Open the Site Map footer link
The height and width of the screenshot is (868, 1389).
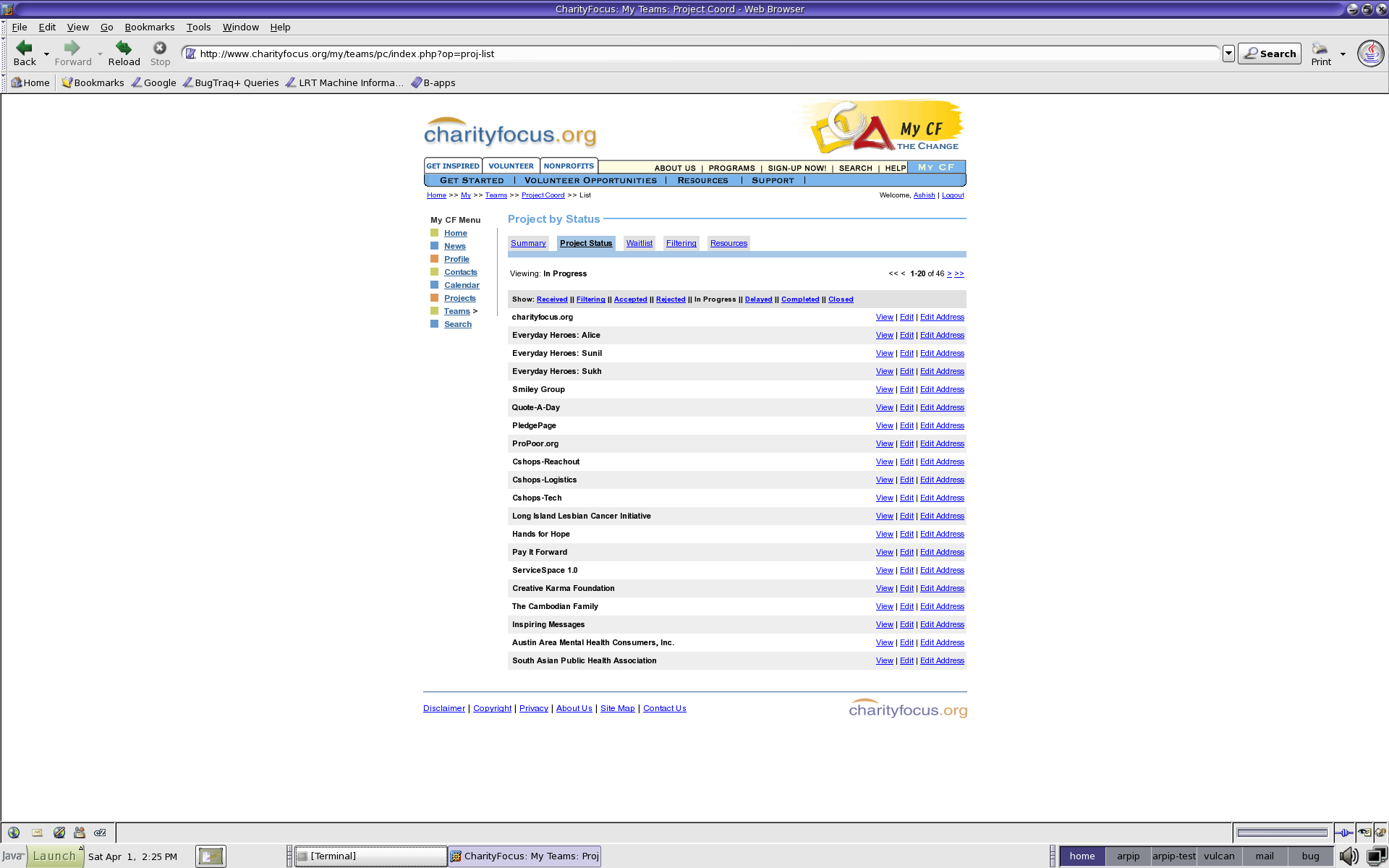(x=617, y=709)
